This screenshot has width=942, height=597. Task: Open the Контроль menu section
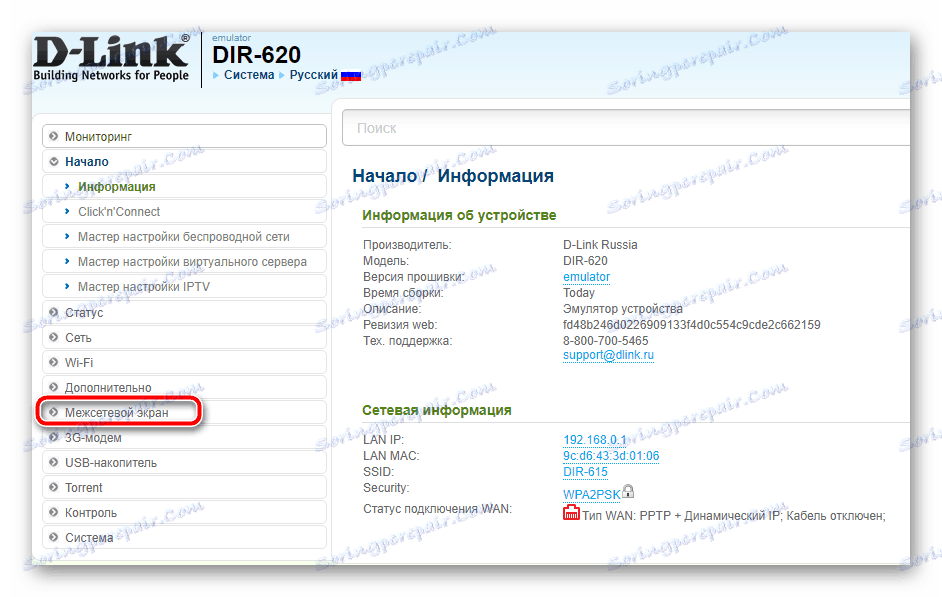(184, 512)
